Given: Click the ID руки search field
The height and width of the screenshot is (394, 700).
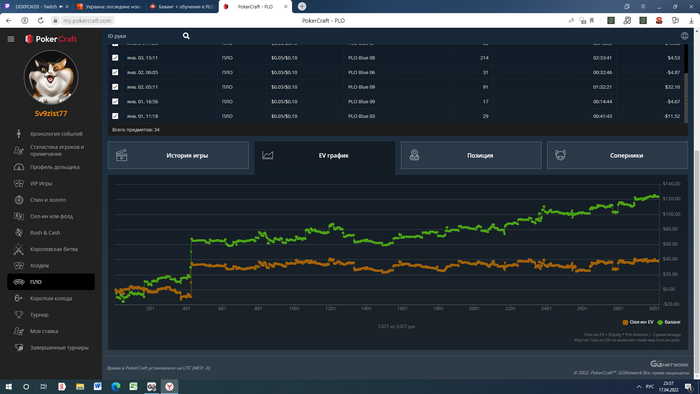Looking at the screenshot, I should pos(143,36).
